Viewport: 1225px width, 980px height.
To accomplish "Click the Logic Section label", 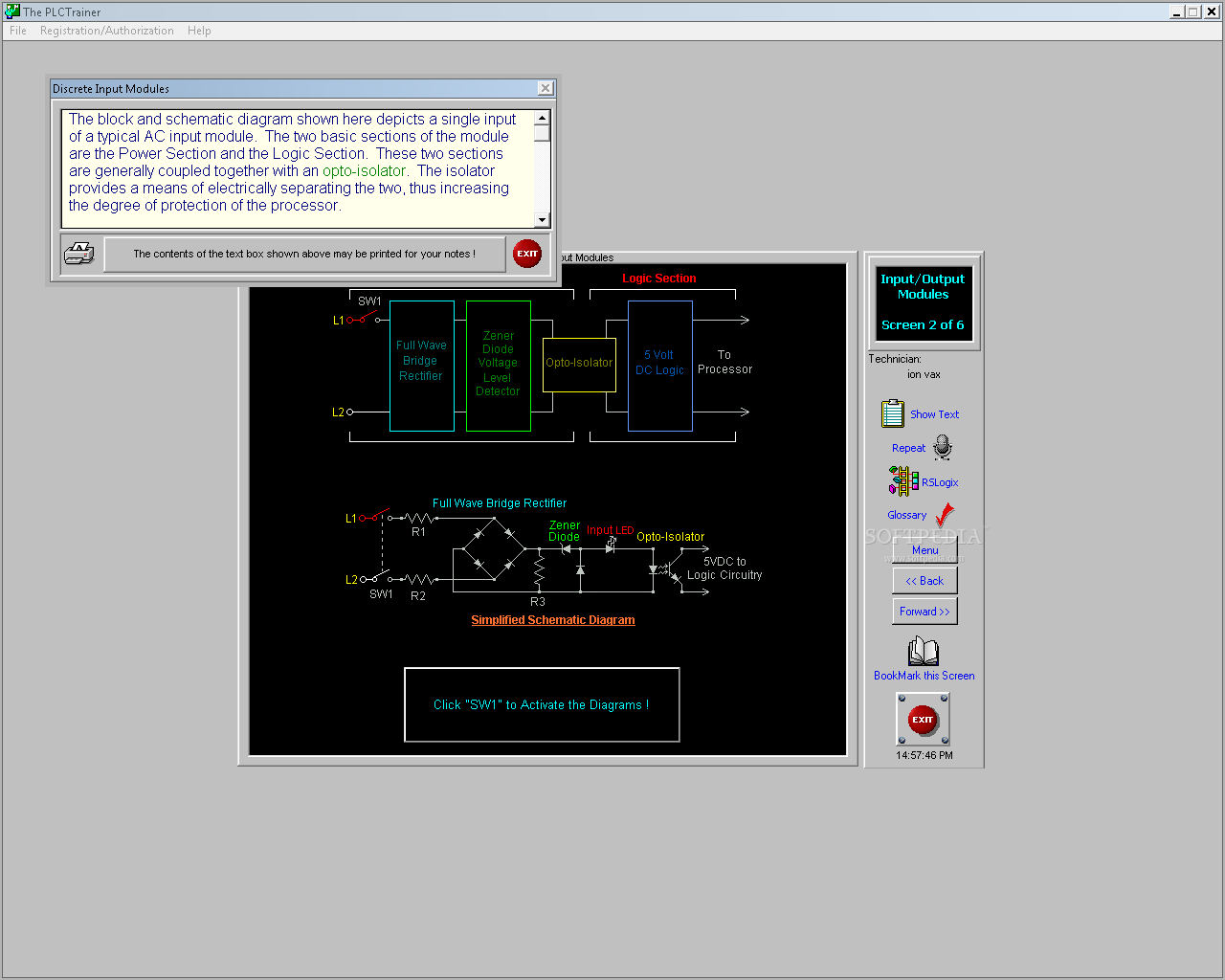I will [x=659, y=278].
